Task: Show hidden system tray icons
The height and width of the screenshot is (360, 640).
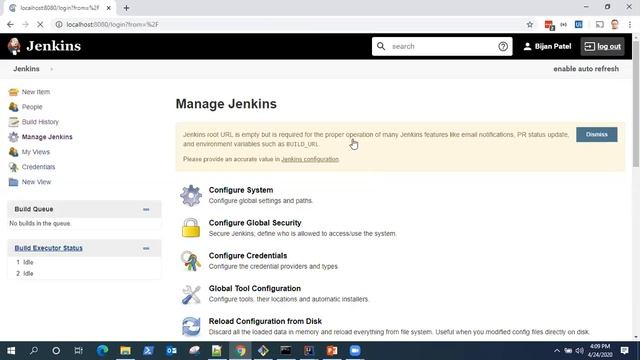Action: tap(557, 351)
